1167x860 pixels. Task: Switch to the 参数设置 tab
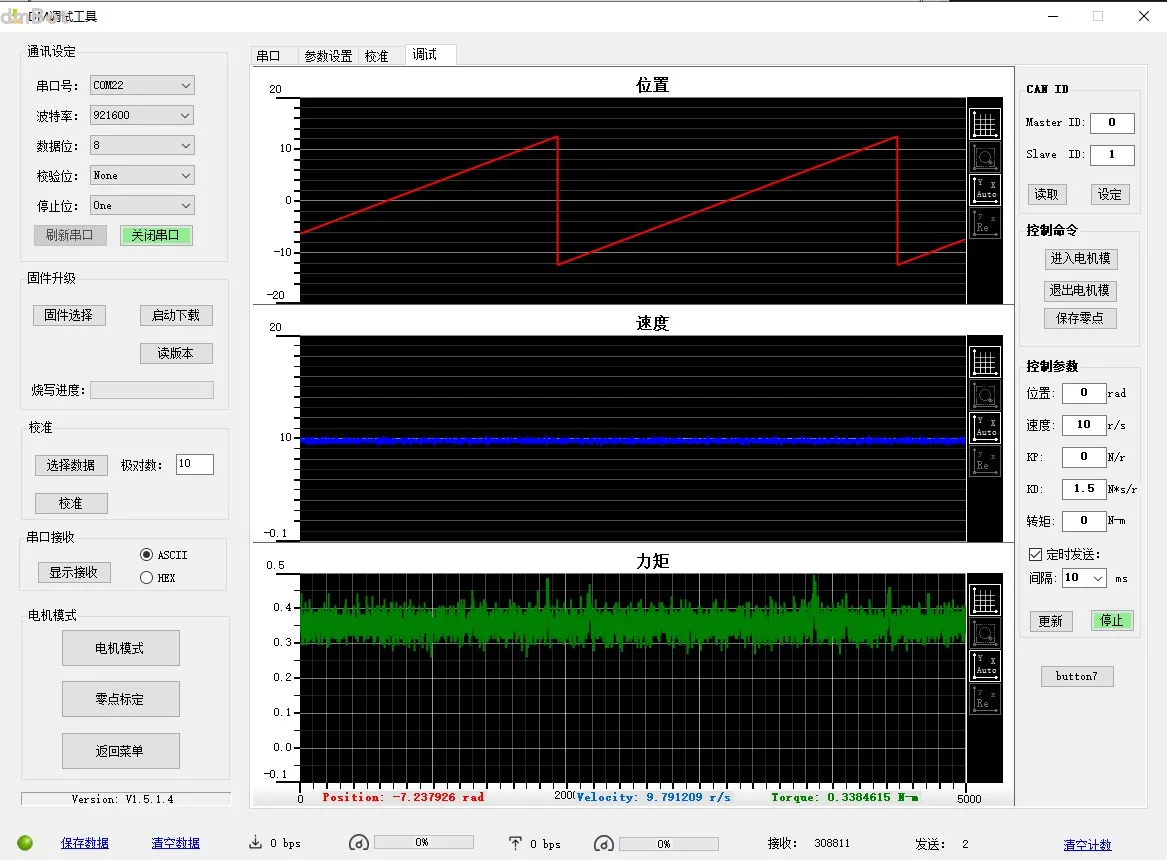pos(328,56)
